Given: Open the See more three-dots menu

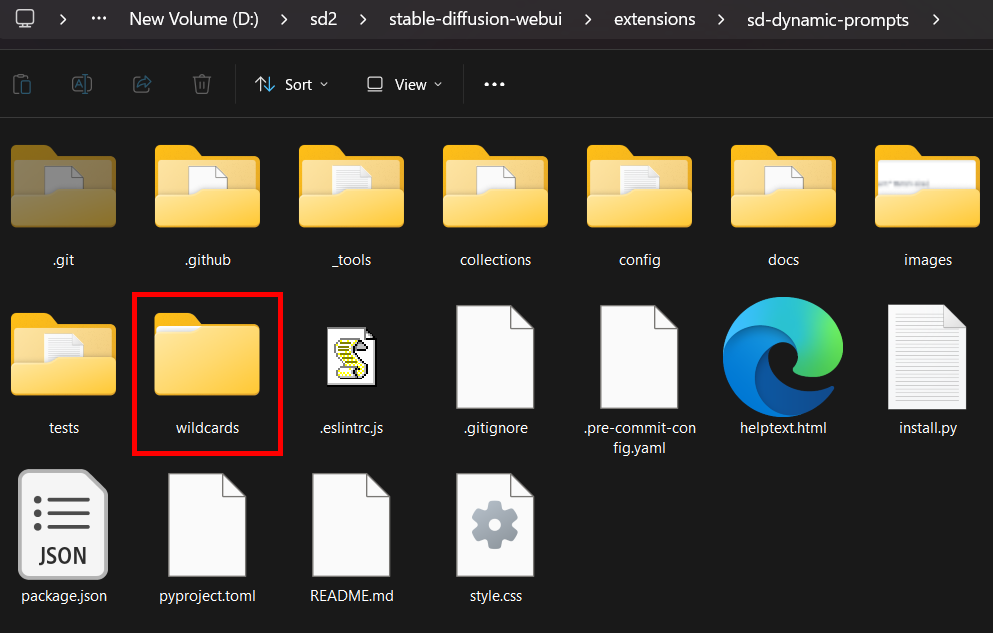Looking at the screenshot, I should (494, 84).
